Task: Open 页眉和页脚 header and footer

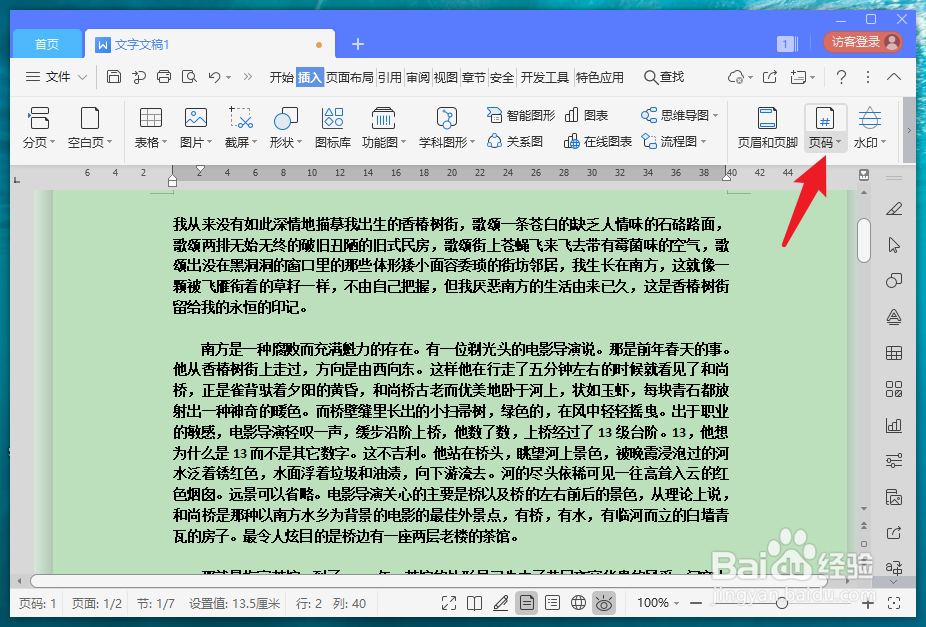Action: click(767, 128)
